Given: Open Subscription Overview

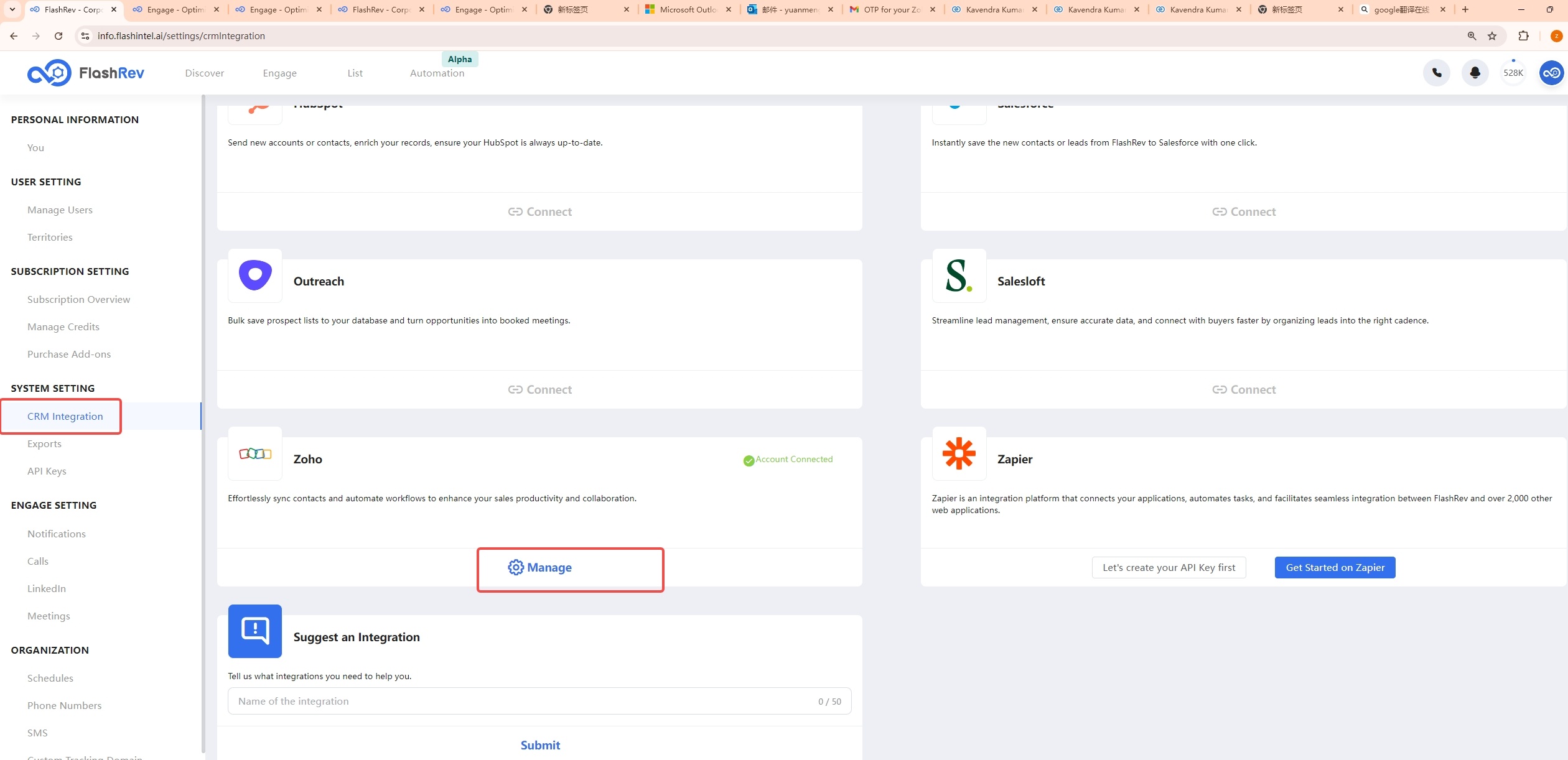Looking at the screenshot, I should [78, 299].
